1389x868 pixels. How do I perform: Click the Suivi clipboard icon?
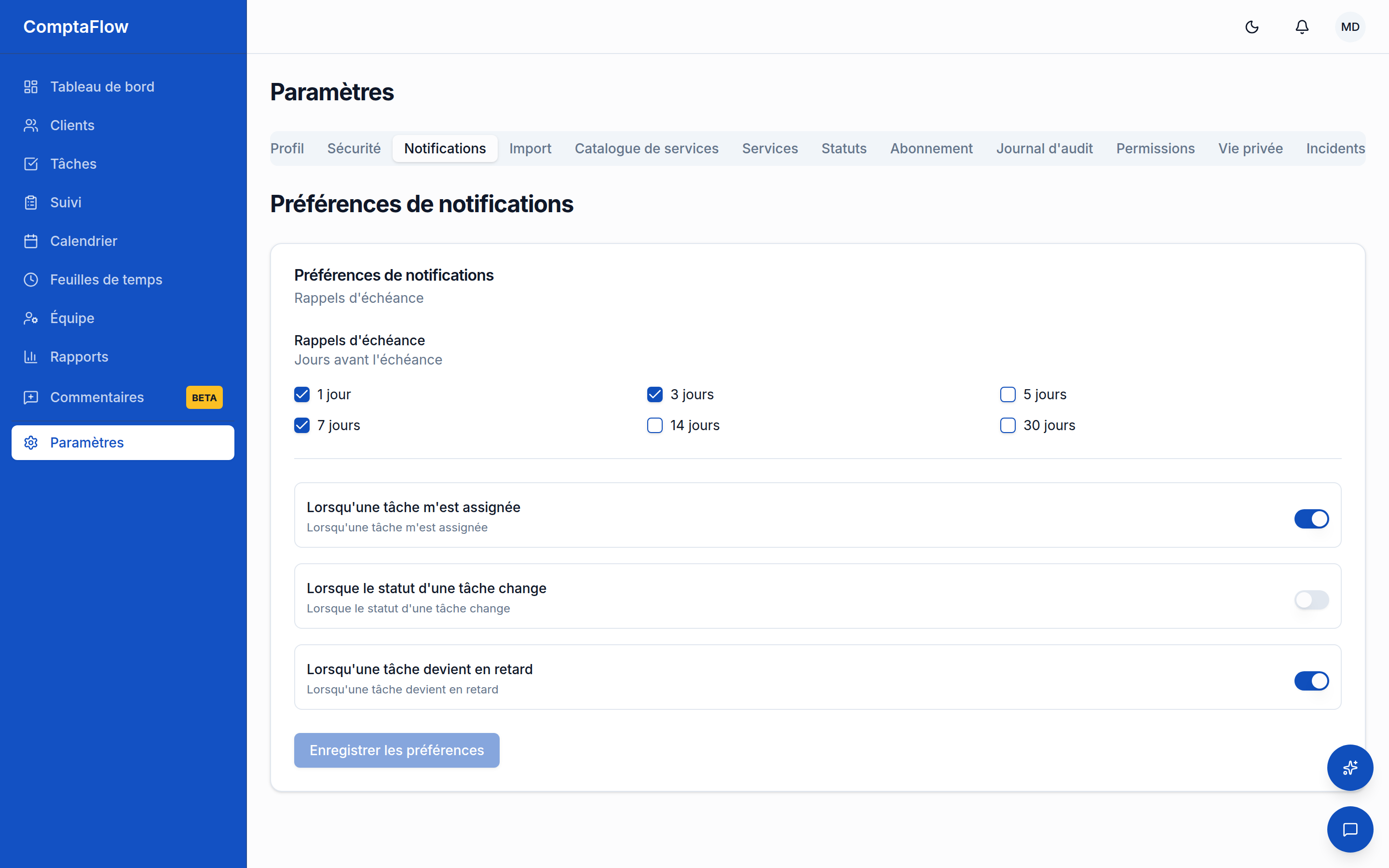click(31, 203)
